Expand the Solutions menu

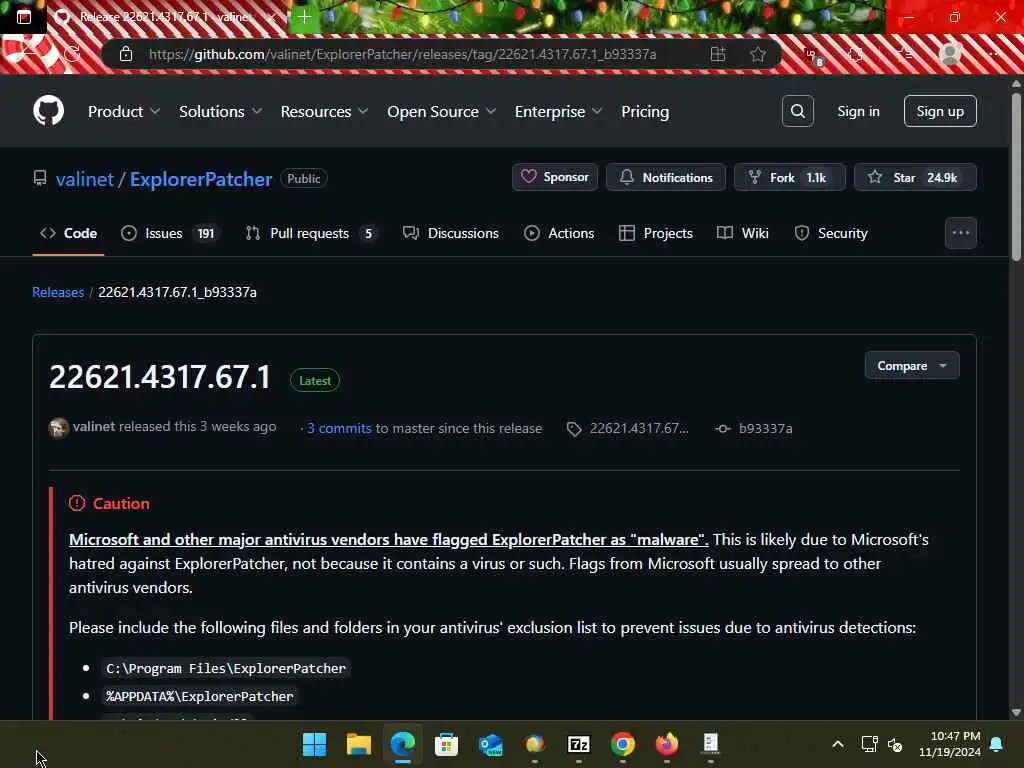(221, 112)
